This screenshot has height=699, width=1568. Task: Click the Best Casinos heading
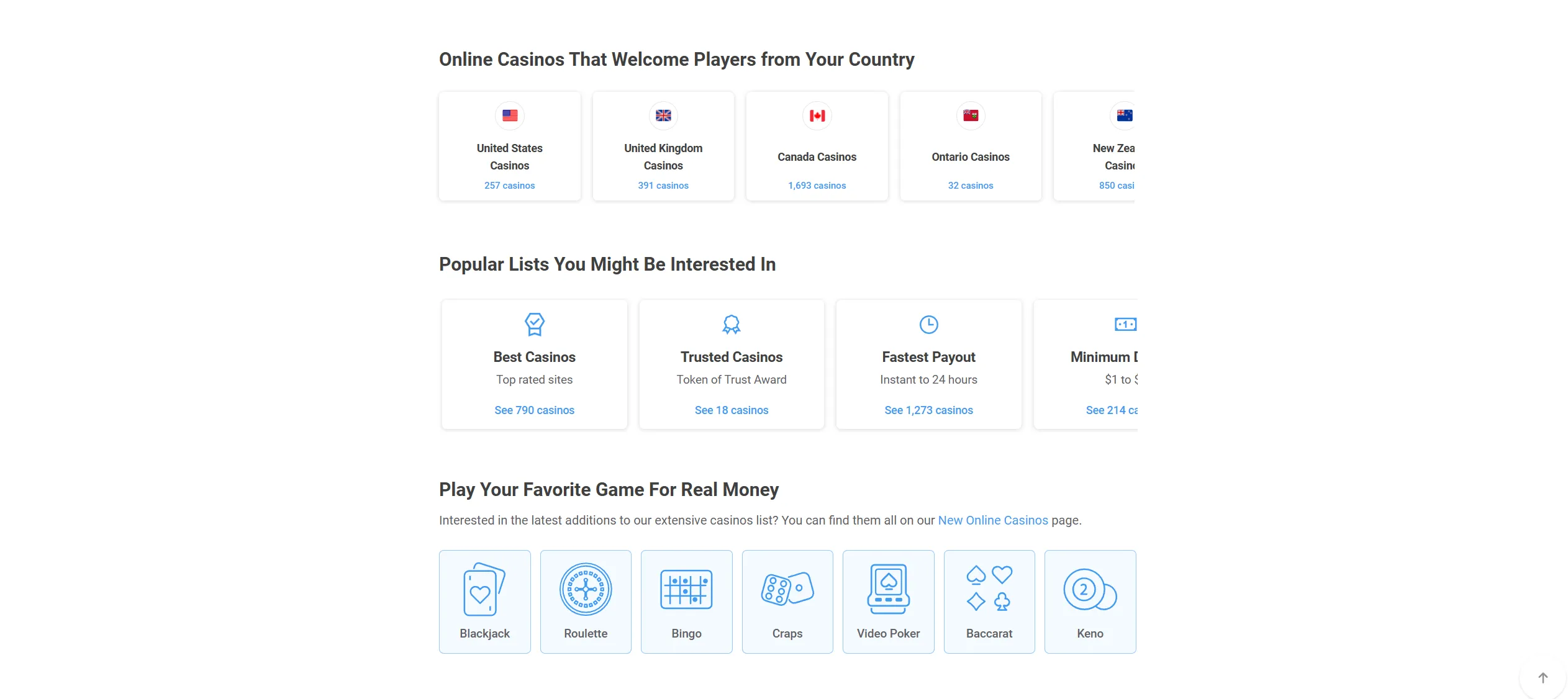[x=535, y=357]
